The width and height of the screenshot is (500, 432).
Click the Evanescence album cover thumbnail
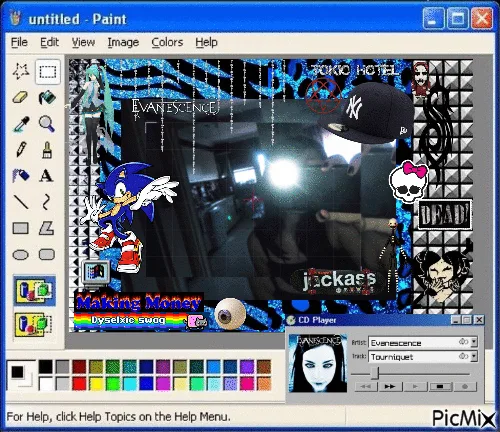tap(318, 363)
